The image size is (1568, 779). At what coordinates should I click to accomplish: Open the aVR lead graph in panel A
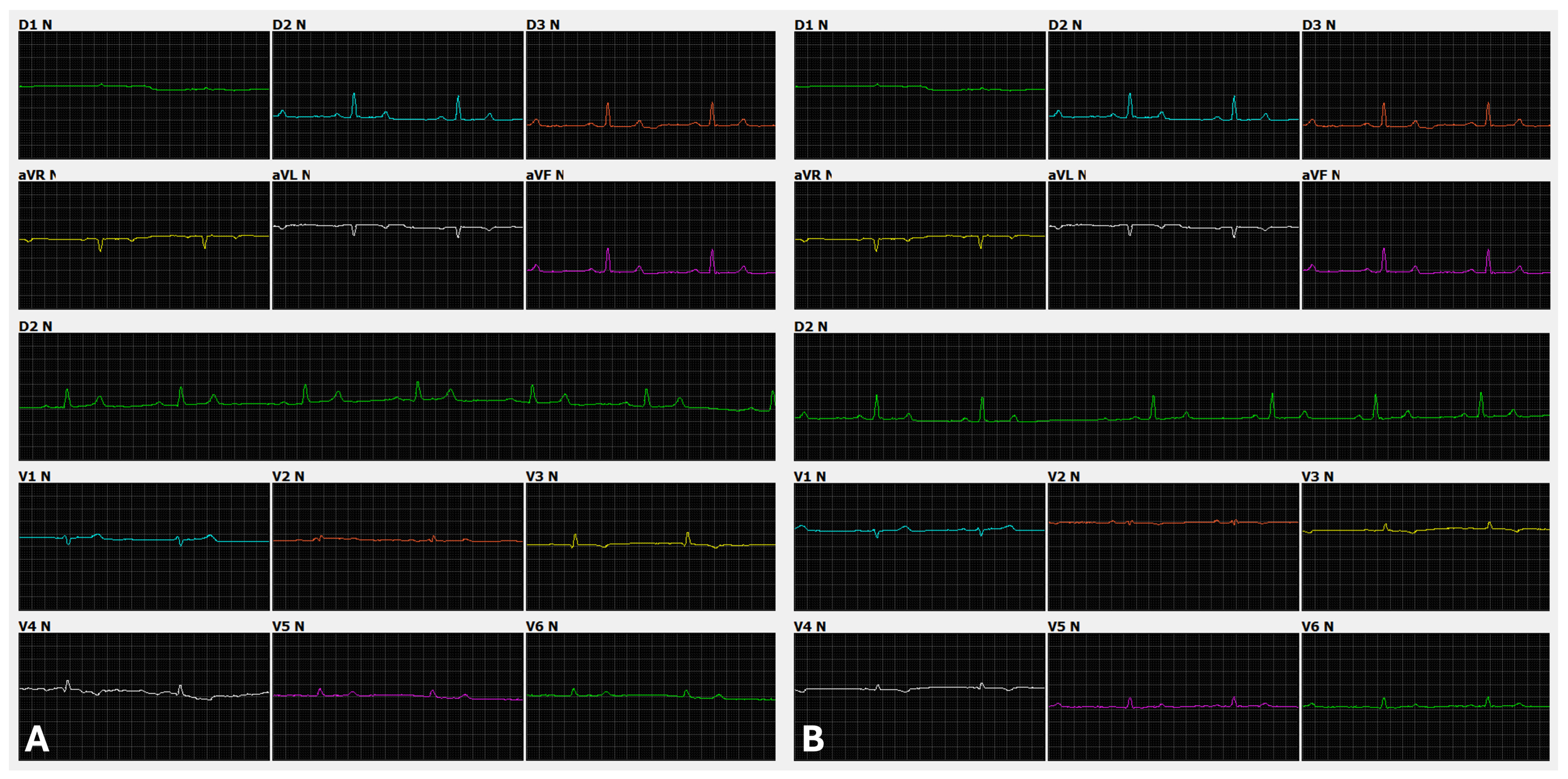[x=143, y=245]
